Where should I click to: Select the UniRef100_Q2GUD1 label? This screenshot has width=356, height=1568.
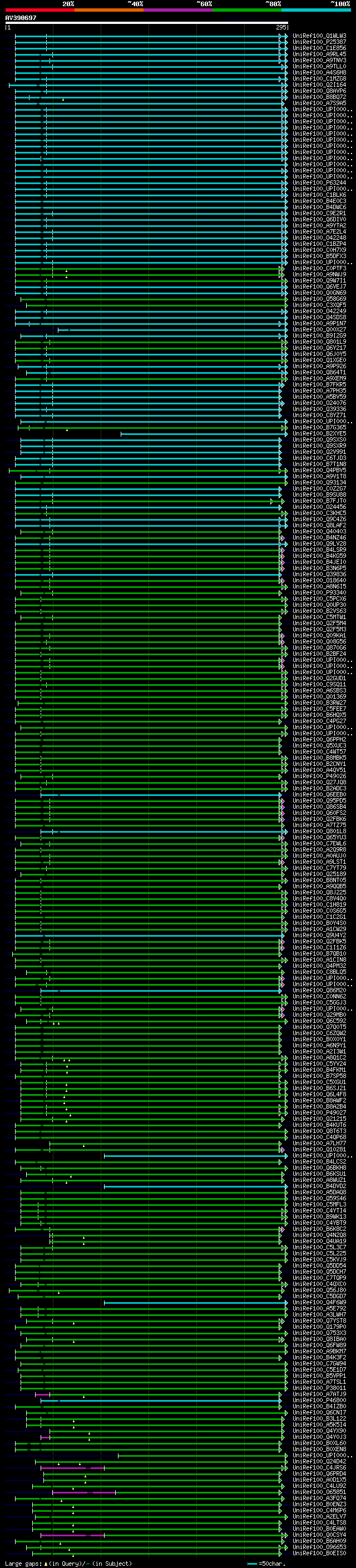tap(319, 679)
